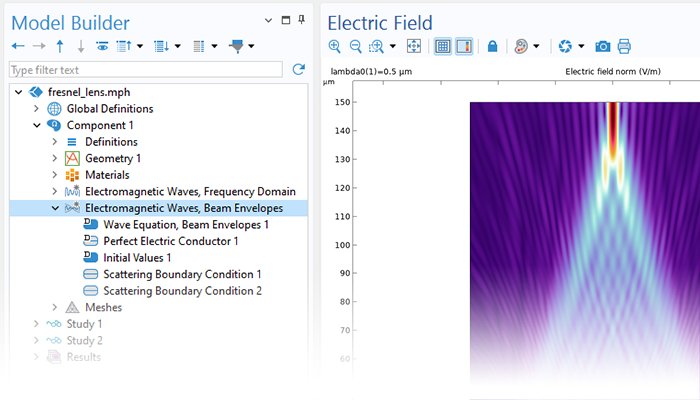
Task: Select Component 1 in the tree
Action: click(x=100, y=125)
